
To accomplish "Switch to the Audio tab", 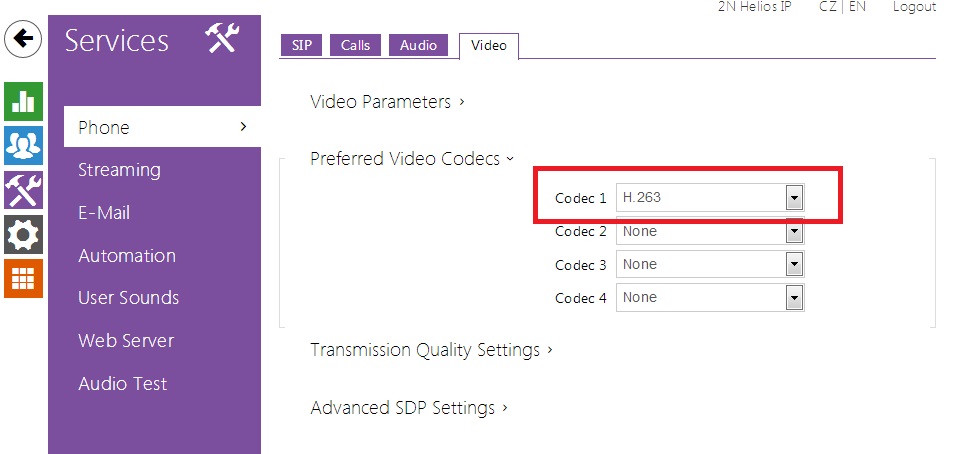I will click(x=418, y=45).
